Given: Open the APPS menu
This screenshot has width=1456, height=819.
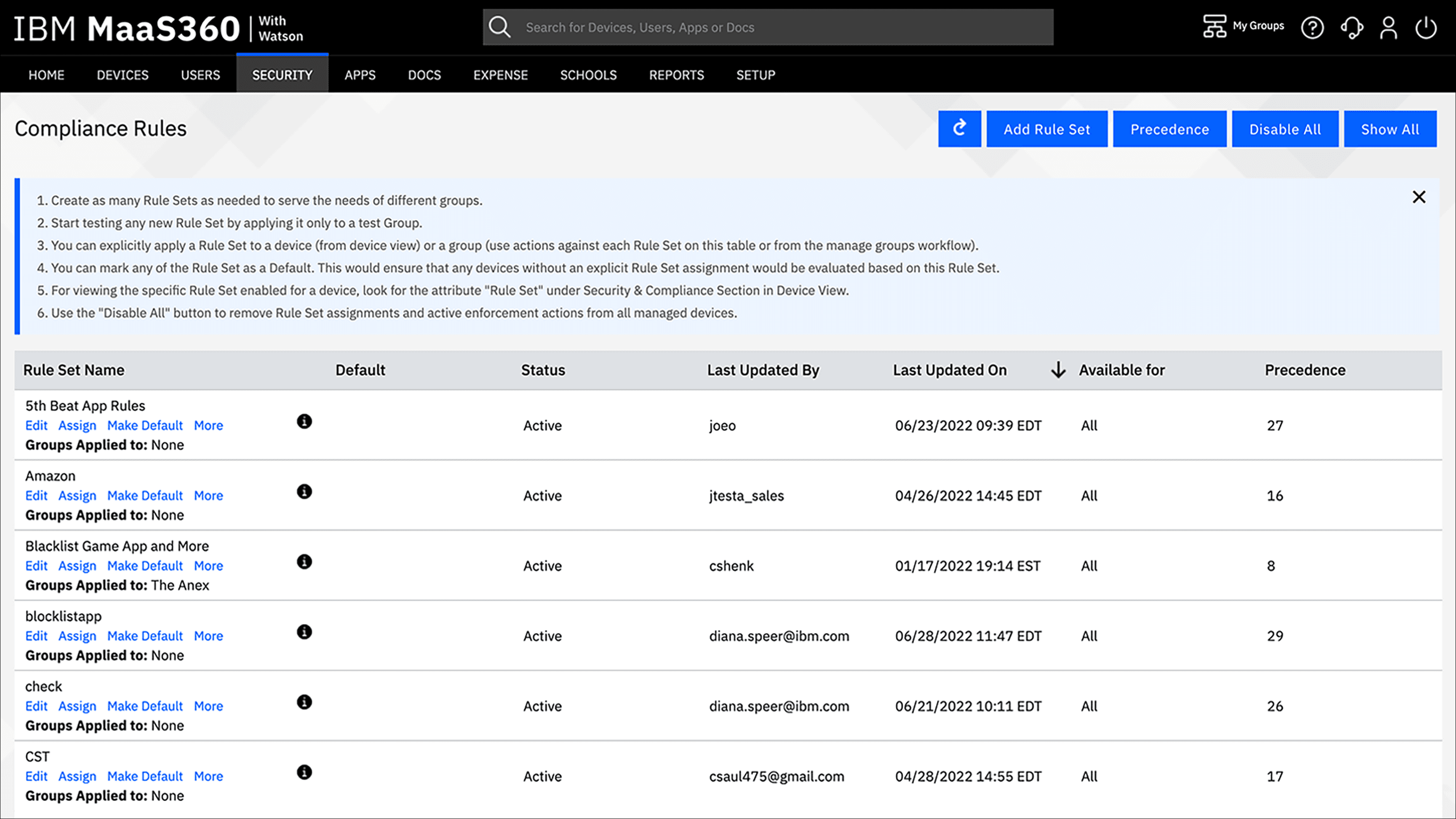Looking at the screenshot, I should 360,75.
